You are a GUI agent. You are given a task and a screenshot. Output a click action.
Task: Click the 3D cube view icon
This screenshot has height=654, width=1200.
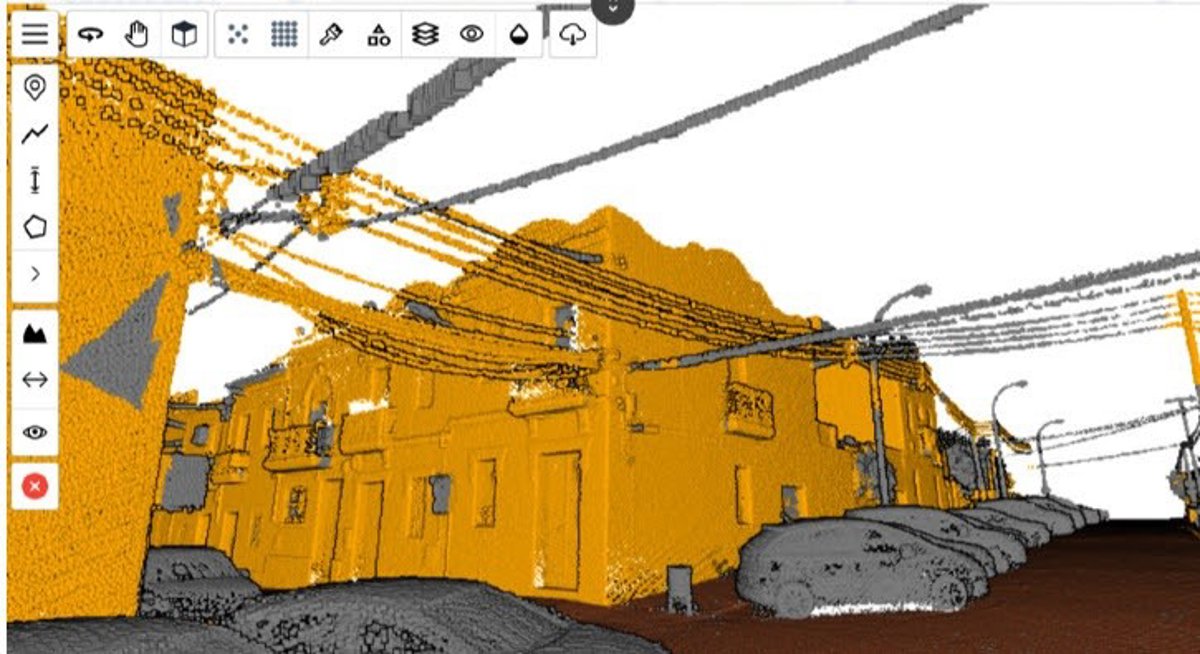click(184, 35)
